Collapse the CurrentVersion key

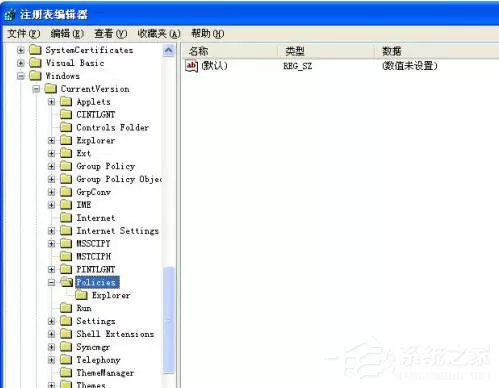(36, 89)
